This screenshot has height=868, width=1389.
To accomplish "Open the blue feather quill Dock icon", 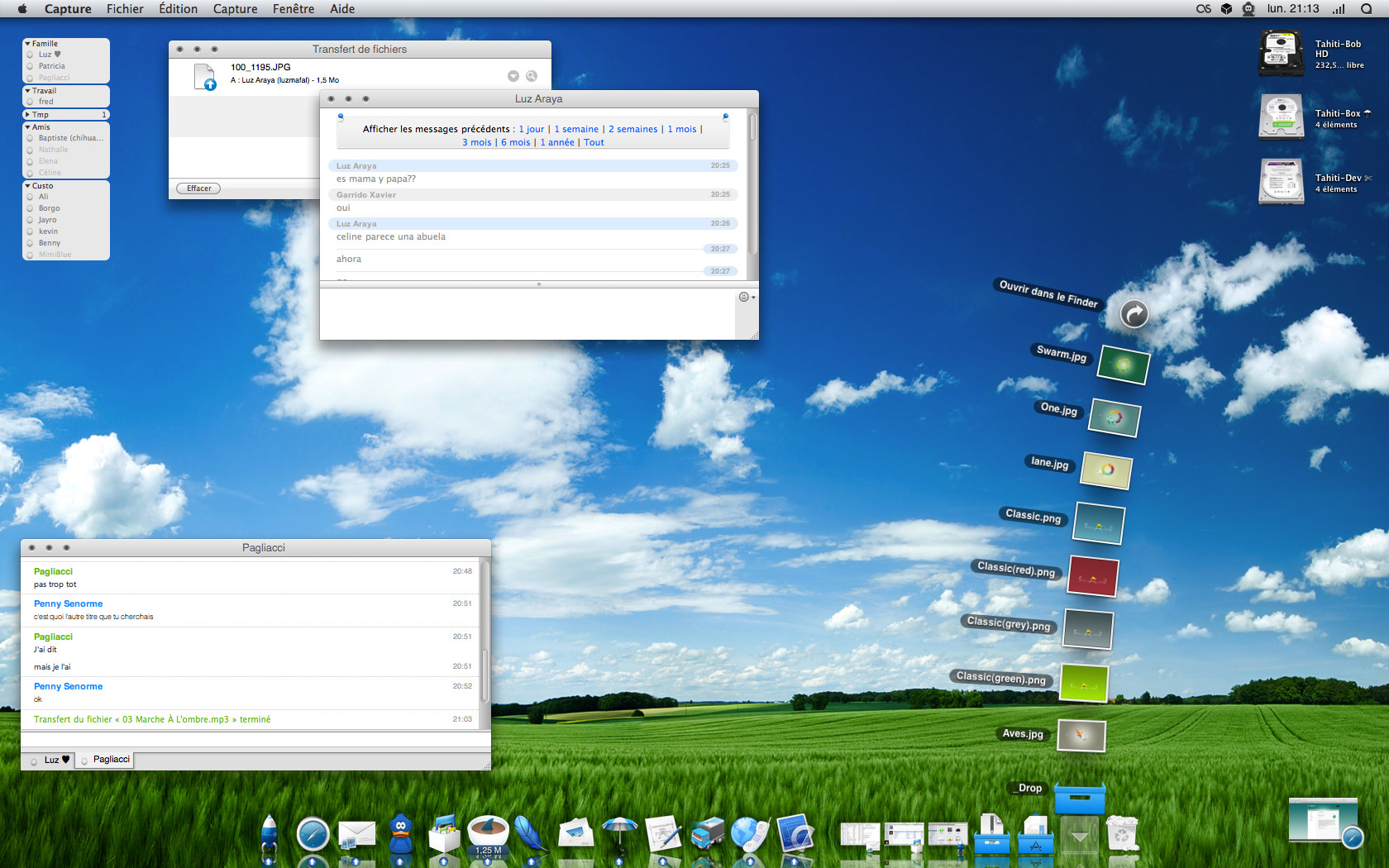I will click(531, 833).
